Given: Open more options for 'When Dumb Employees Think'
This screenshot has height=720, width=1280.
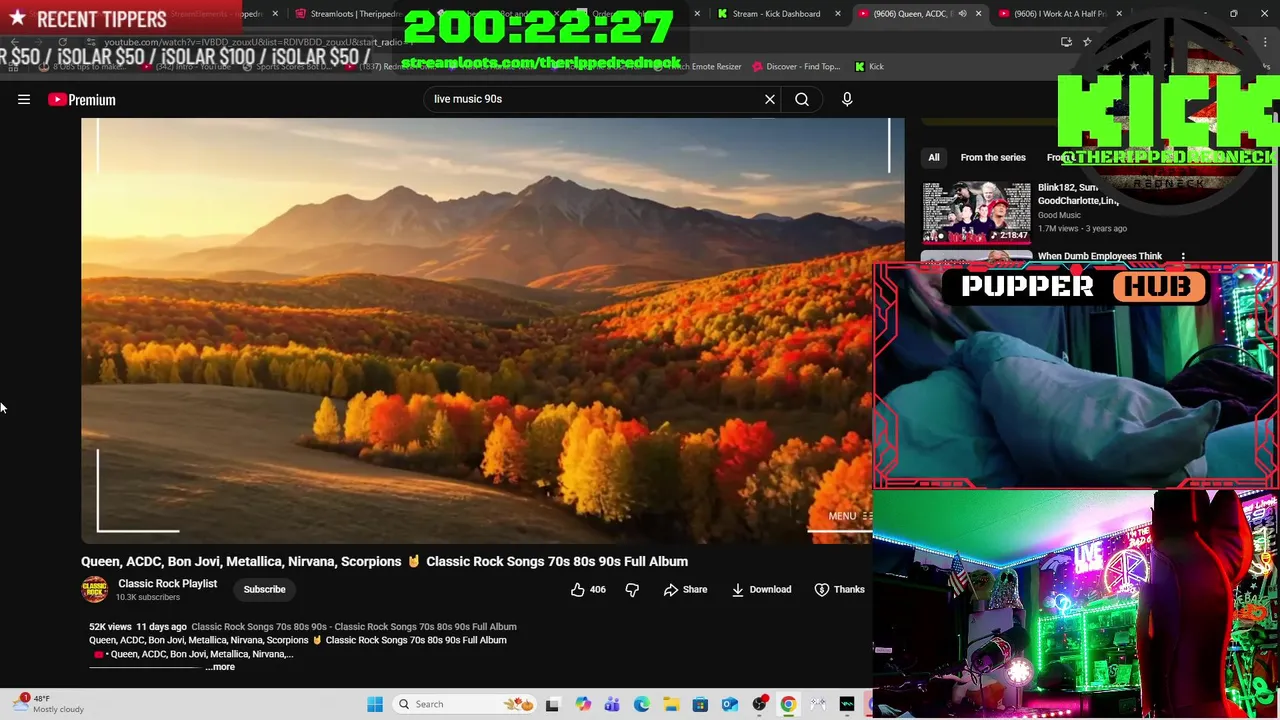Looking at the screenshot, I should coord(1183,257).
